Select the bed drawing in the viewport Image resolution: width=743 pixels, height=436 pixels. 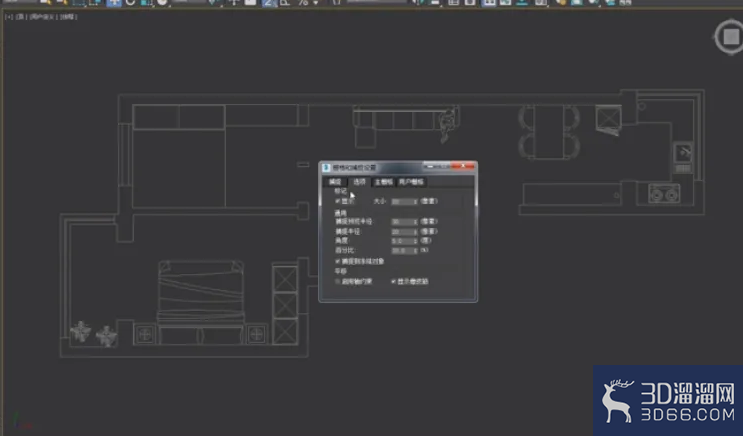pyautogui.click(x=201, y=302)
